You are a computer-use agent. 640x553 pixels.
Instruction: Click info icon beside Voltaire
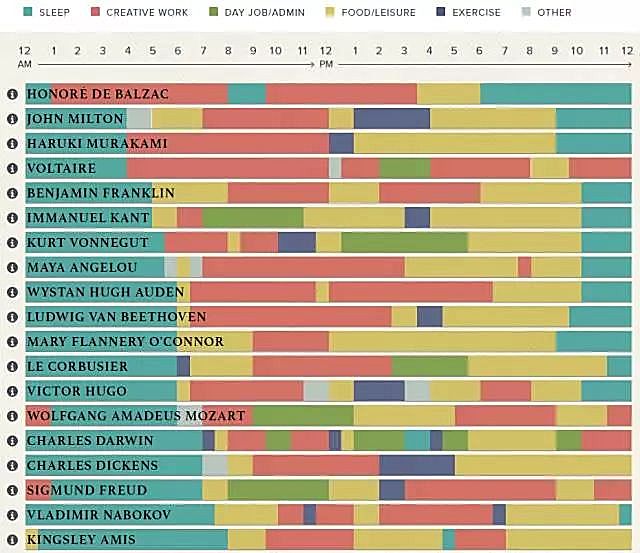[12, 168]
